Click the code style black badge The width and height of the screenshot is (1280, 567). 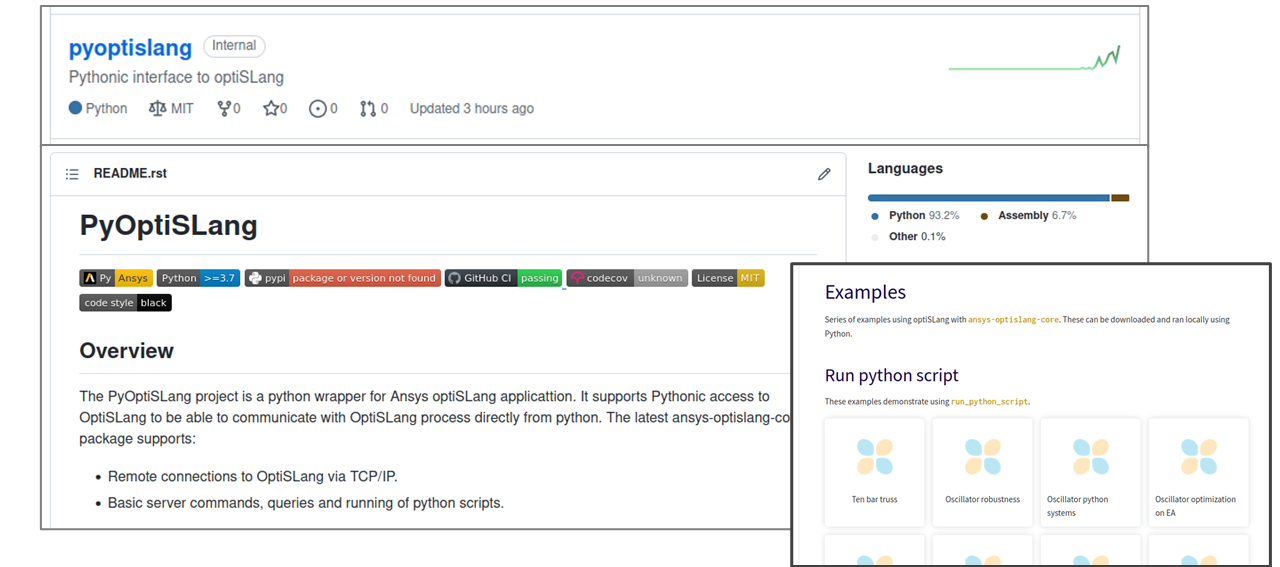125,303
